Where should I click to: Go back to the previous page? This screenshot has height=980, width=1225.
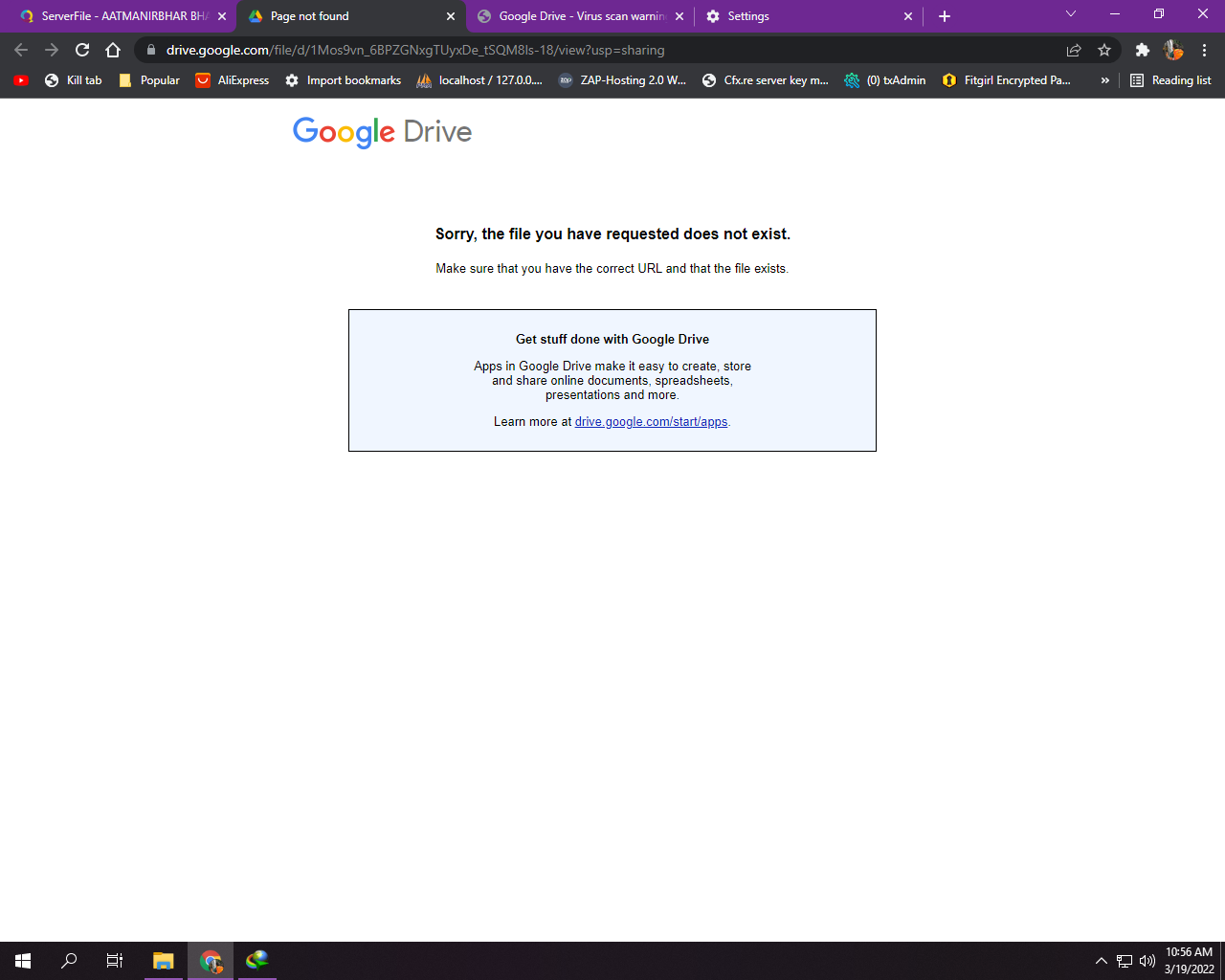21,50
